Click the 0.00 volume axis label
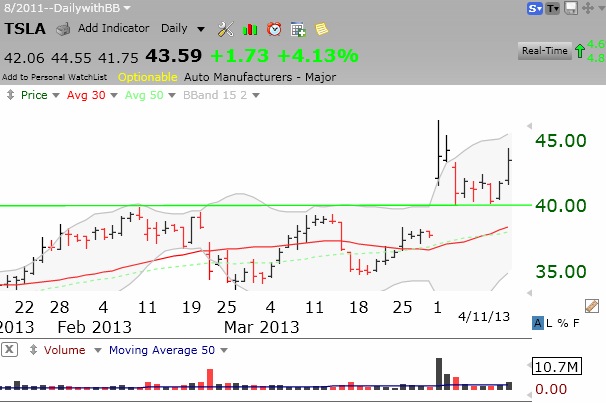 pyautogui.click(x=551, y=389)
